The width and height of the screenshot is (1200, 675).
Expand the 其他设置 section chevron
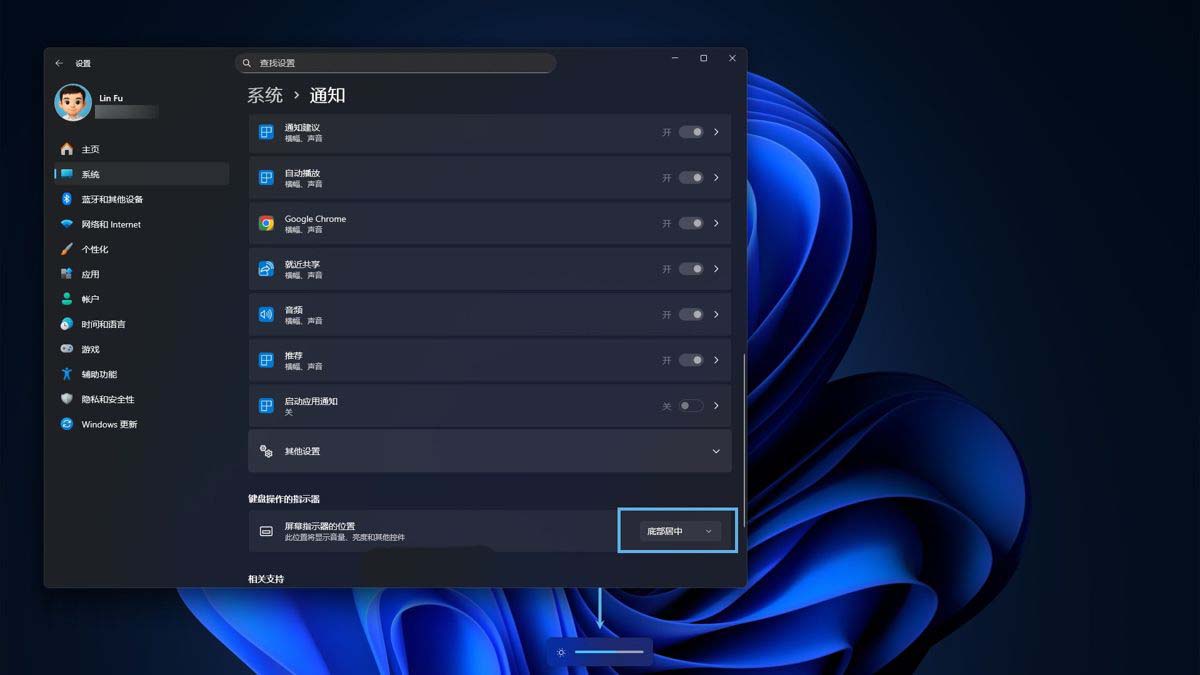(x=716, y=451)
